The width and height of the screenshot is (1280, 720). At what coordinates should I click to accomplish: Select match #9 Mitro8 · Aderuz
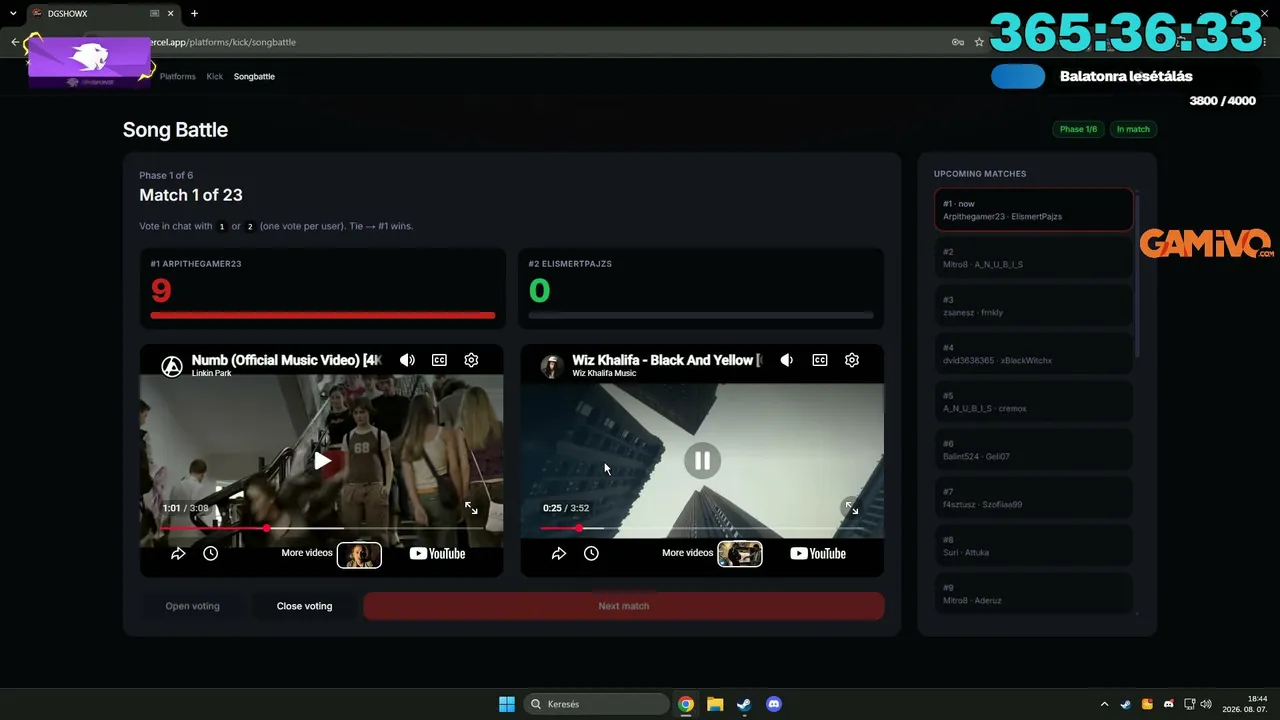[1034, 594]
